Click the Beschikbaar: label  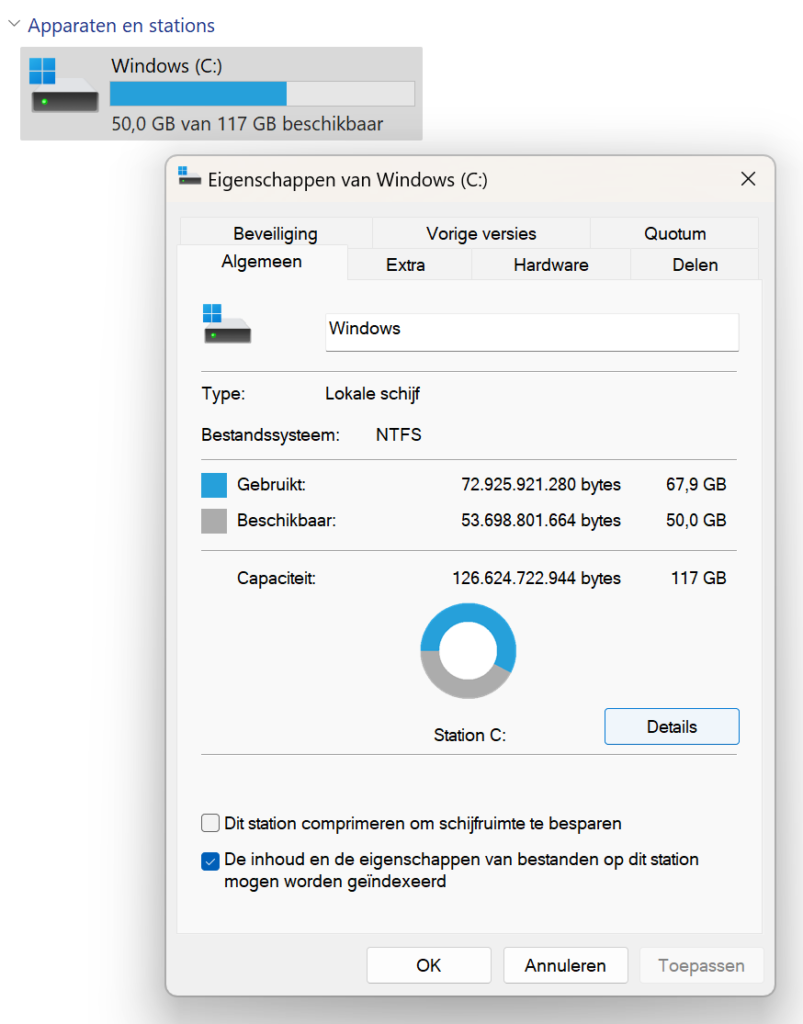coord(286,520)
